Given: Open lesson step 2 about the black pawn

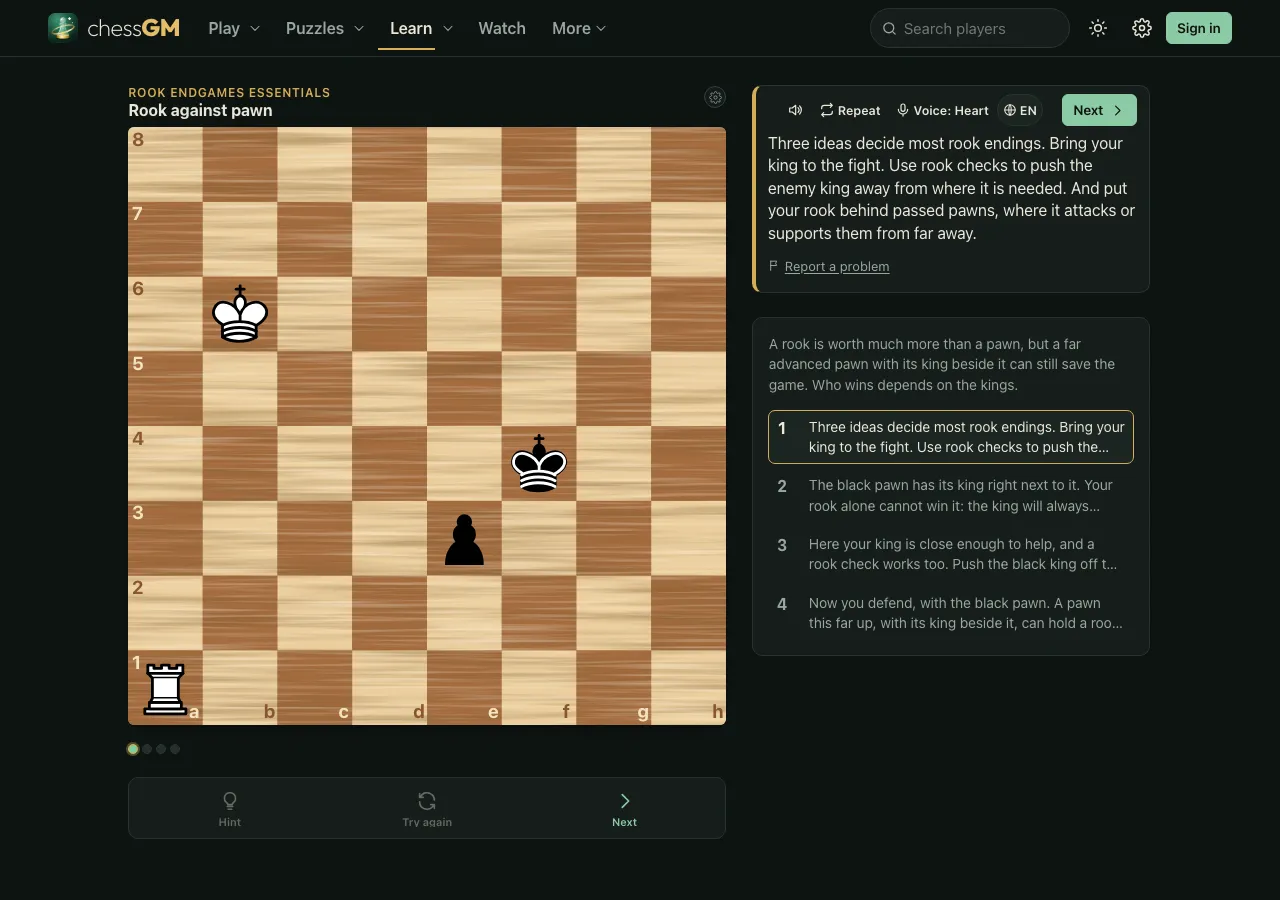Looking at the screenshot, I should click(x=951, y=495).
